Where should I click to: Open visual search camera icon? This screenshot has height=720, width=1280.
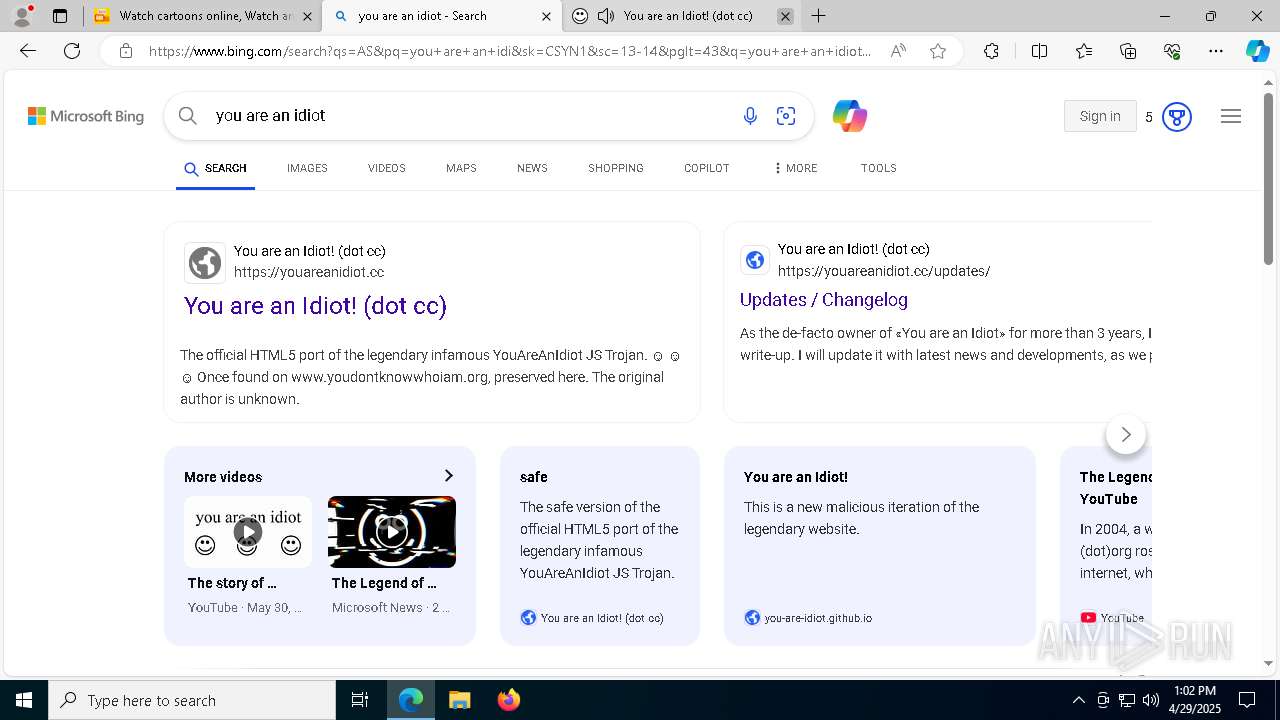(x=786, y=116)
